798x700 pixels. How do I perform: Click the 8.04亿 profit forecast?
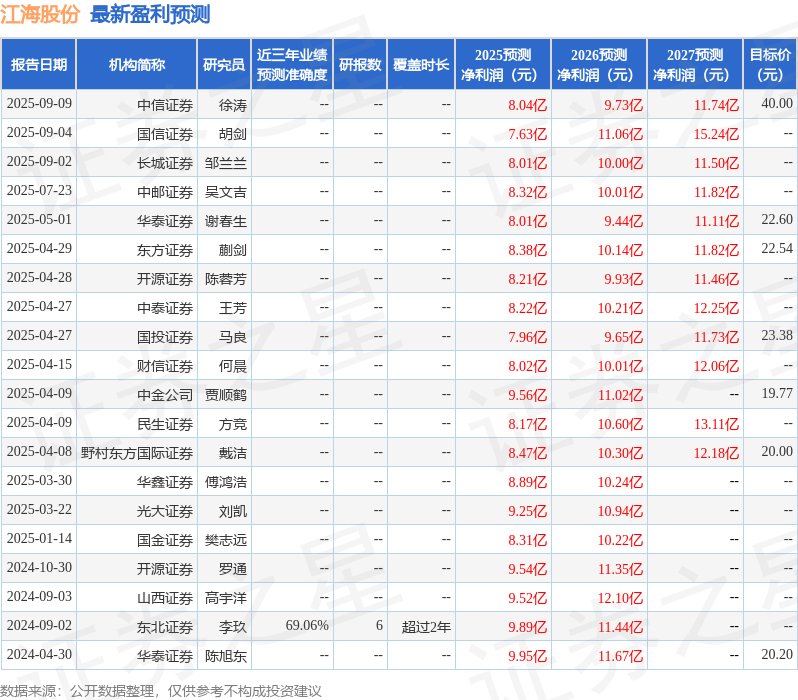click(527, 105)
